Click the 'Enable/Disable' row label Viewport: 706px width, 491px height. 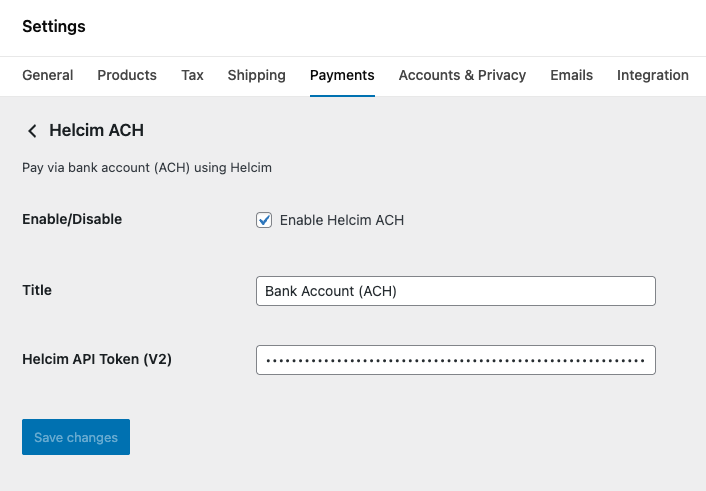click(x=72, y=219)
